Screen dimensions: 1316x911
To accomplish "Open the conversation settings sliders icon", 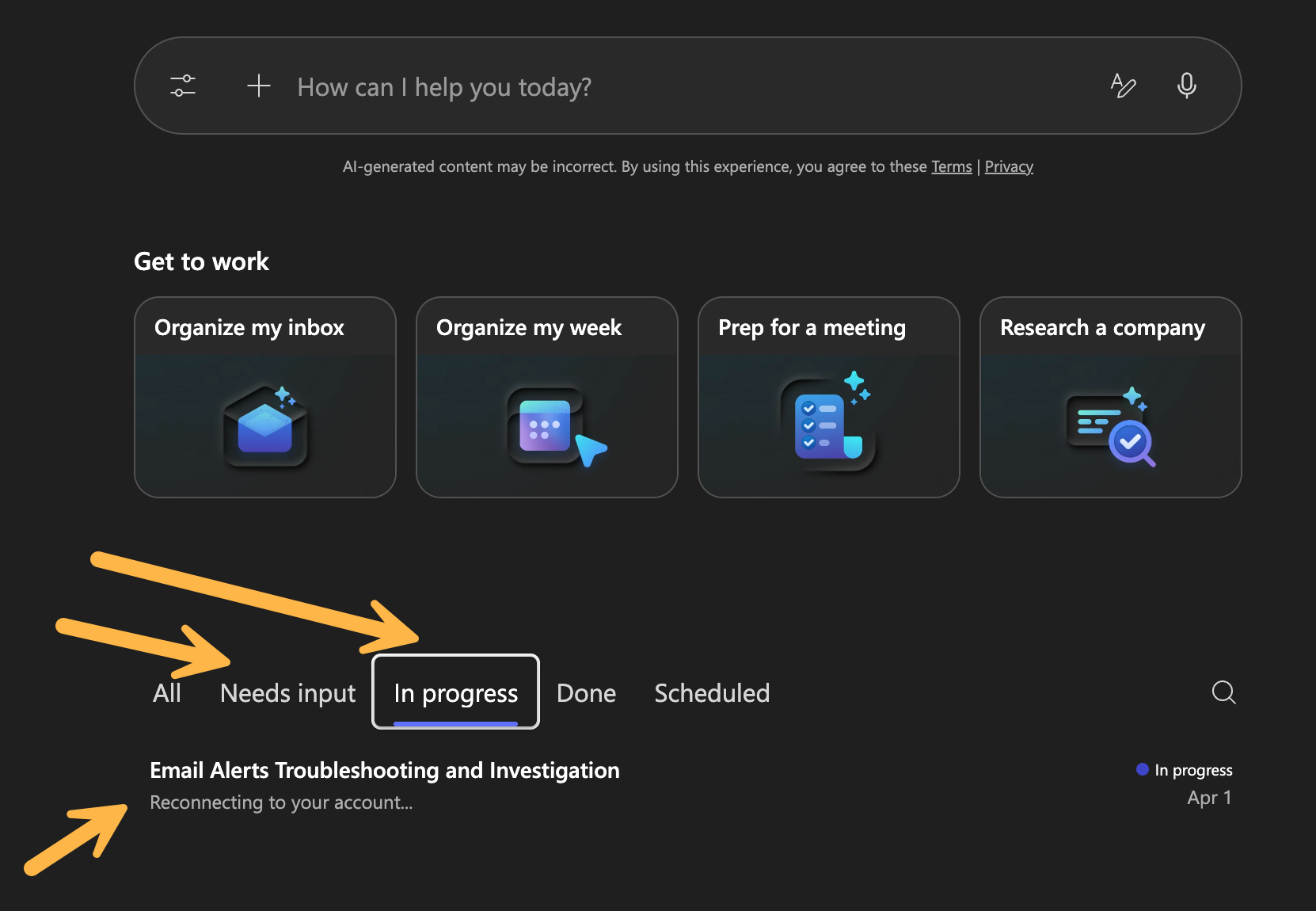I will pyautogui.click(x=183, y=86).
